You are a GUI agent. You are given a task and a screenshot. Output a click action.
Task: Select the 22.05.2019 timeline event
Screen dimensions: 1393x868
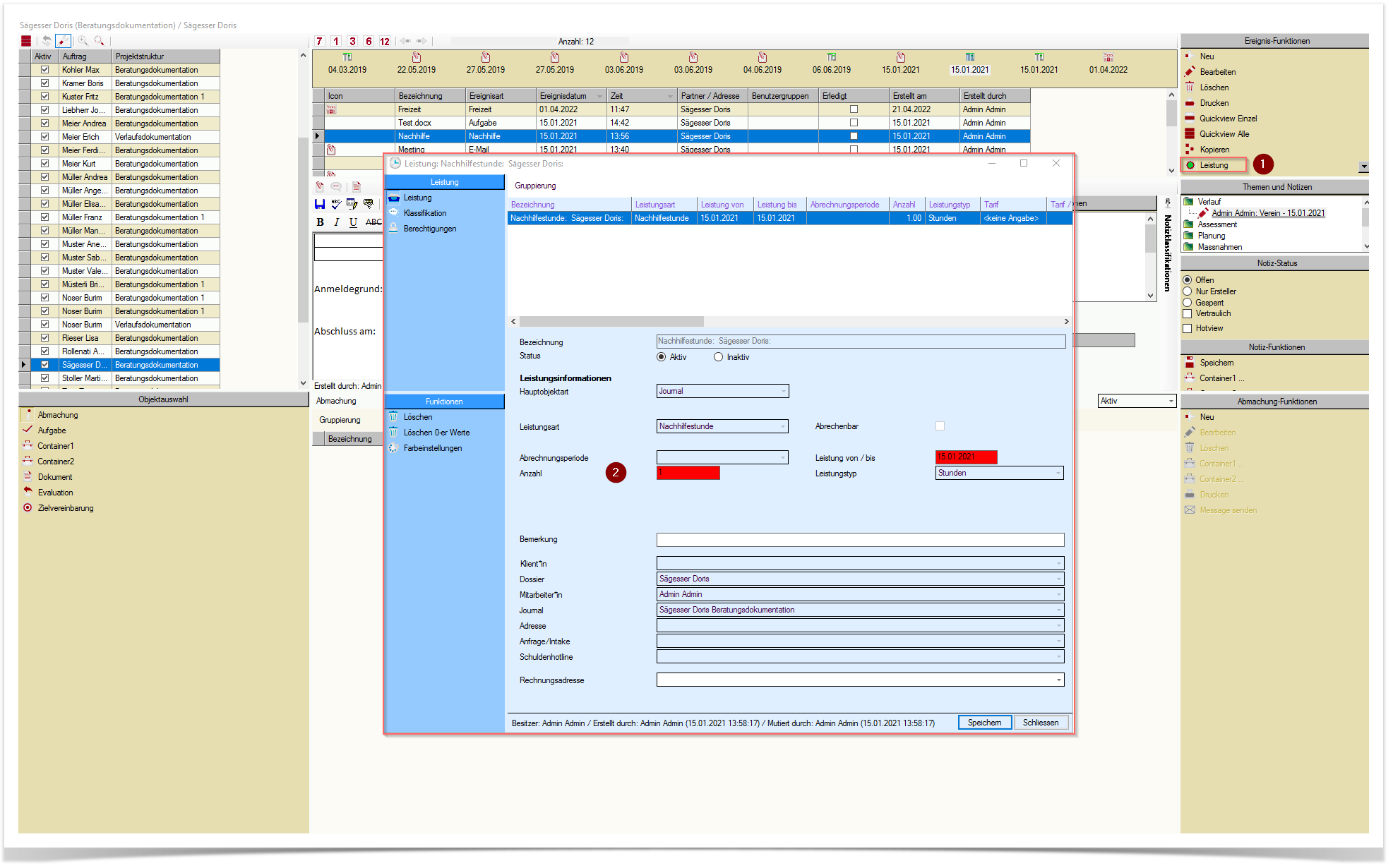tap(417, 64)
